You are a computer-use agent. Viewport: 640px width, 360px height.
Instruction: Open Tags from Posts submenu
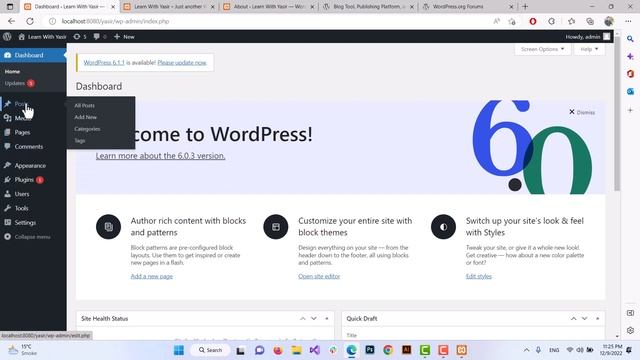point(80,141)
